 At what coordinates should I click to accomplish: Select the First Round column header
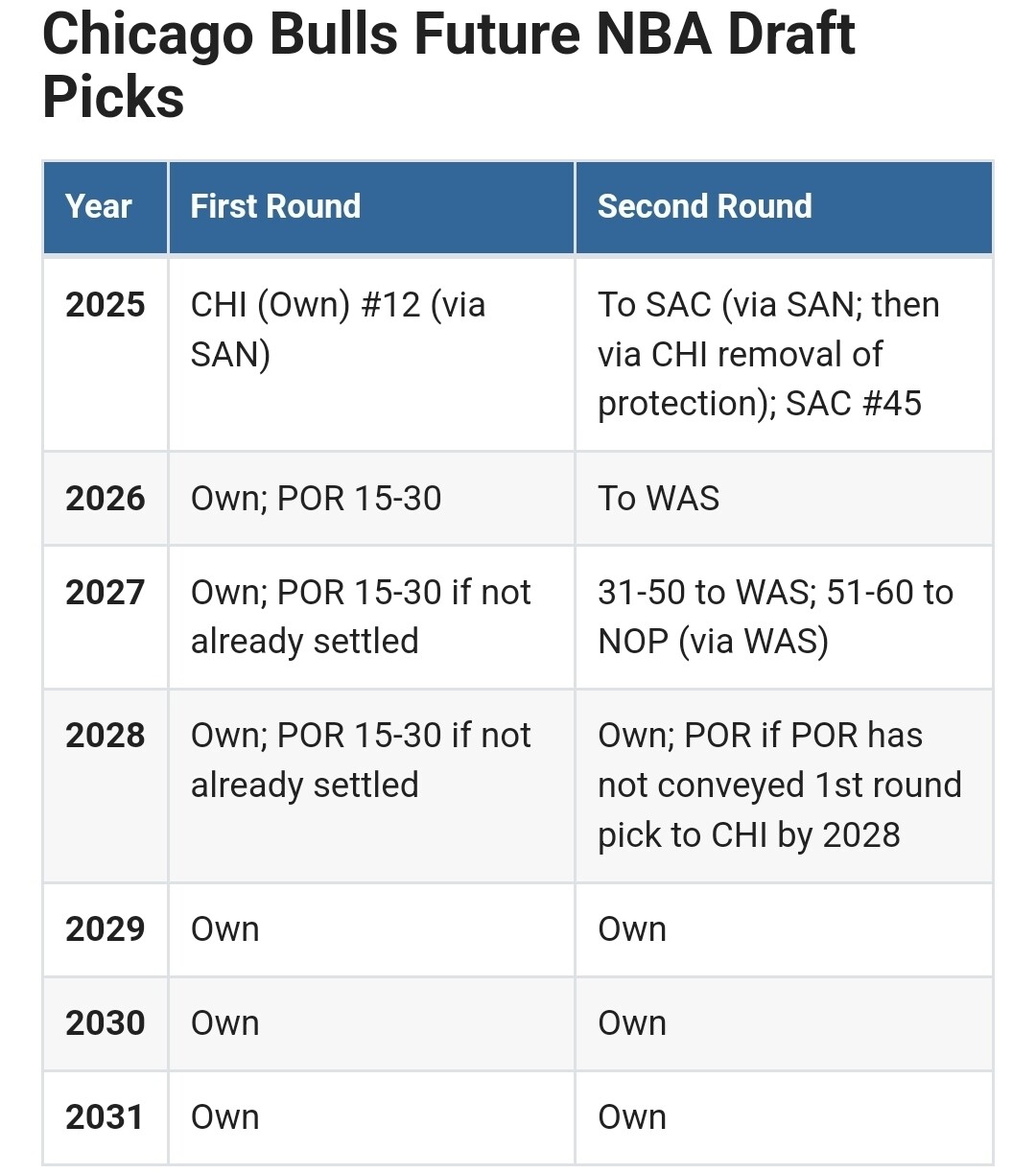pos(275,206)
